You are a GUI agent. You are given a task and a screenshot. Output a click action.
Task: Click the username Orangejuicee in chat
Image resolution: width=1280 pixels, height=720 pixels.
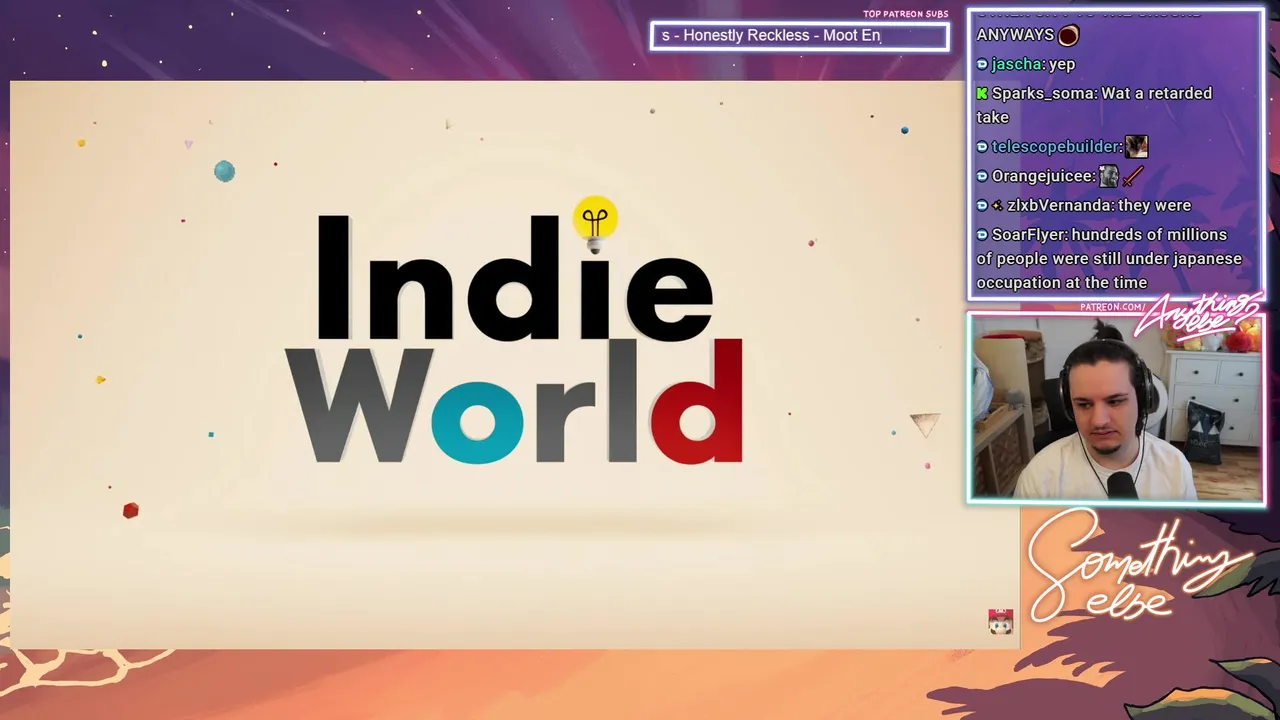1043,176
